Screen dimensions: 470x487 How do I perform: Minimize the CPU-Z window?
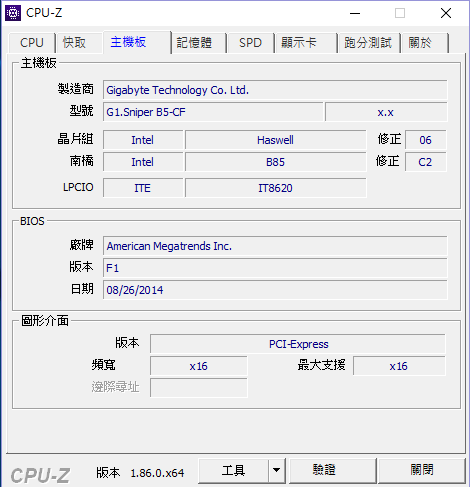point(355,13)
